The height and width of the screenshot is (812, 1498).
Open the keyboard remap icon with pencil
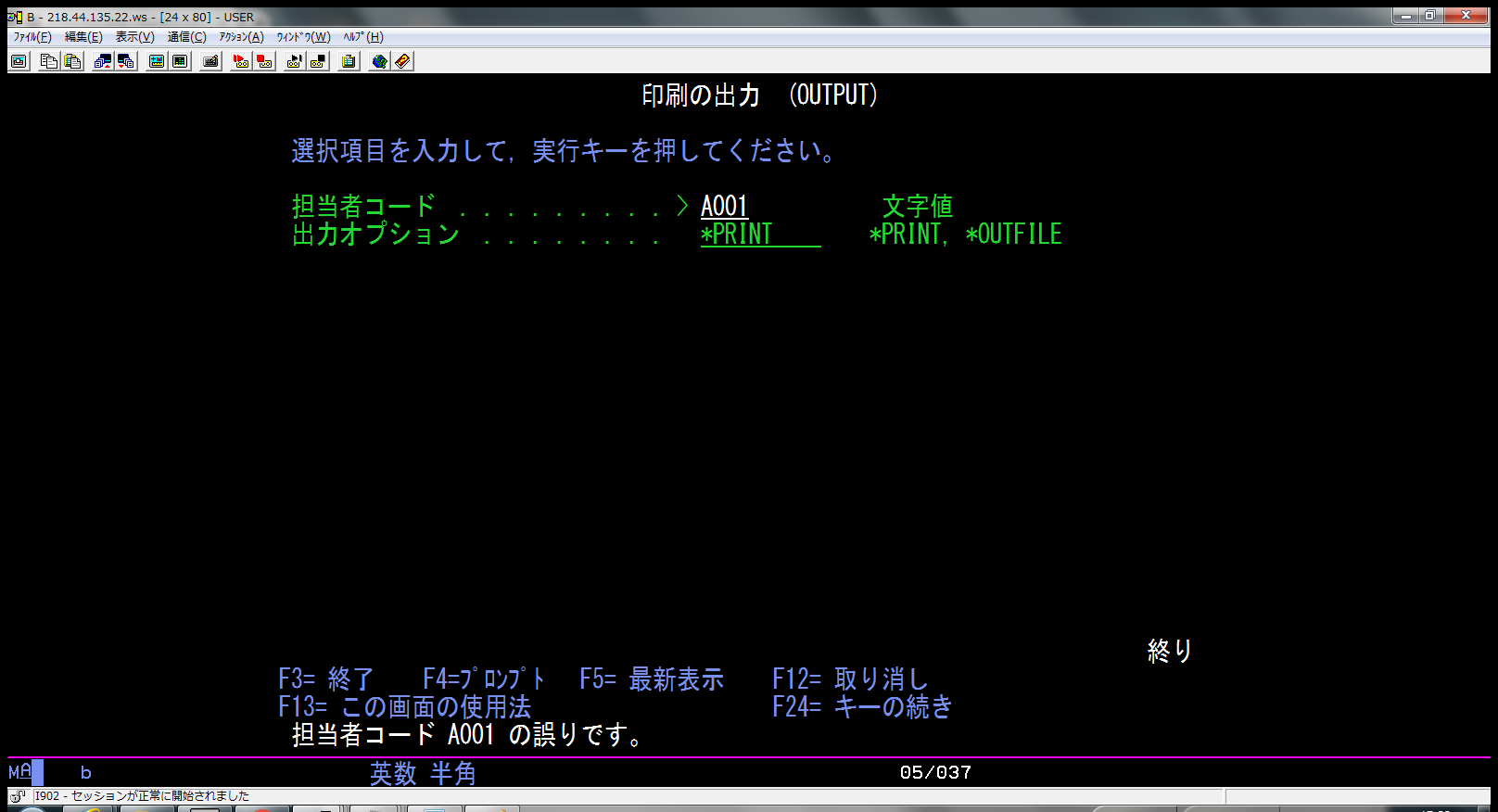pos(211,61)
